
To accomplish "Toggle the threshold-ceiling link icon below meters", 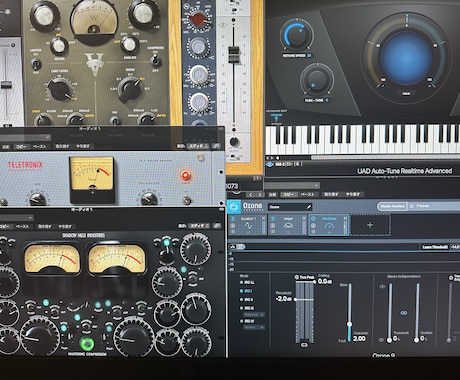I will click(x=304, y=345).
